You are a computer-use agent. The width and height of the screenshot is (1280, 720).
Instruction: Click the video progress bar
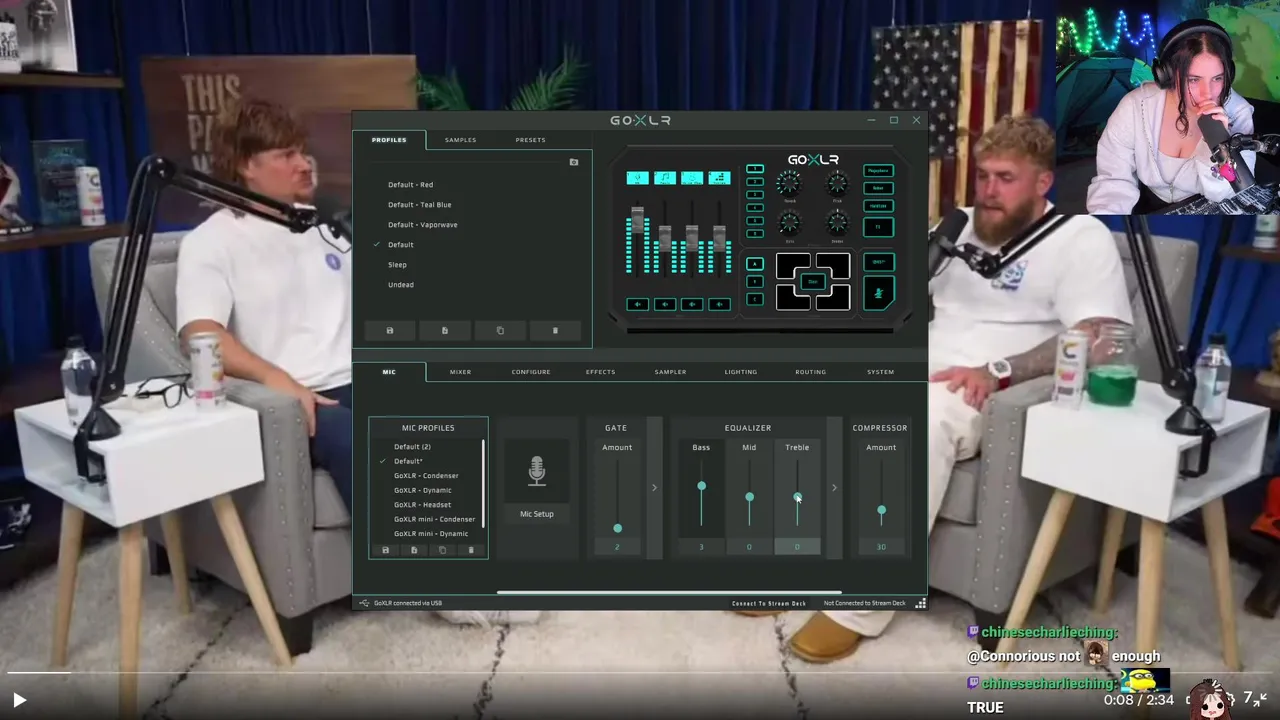coord(640,674)
